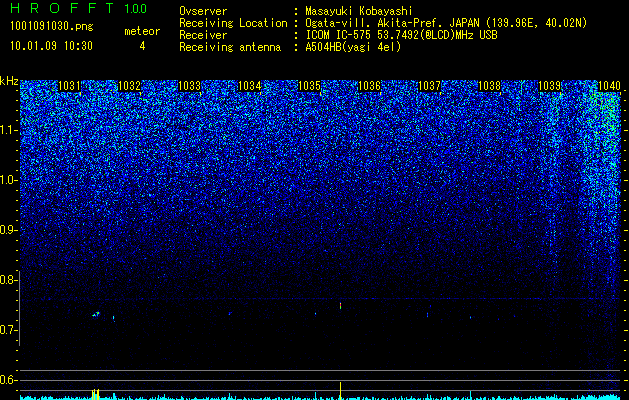Click the 1035 time marker

coord(309,86)
